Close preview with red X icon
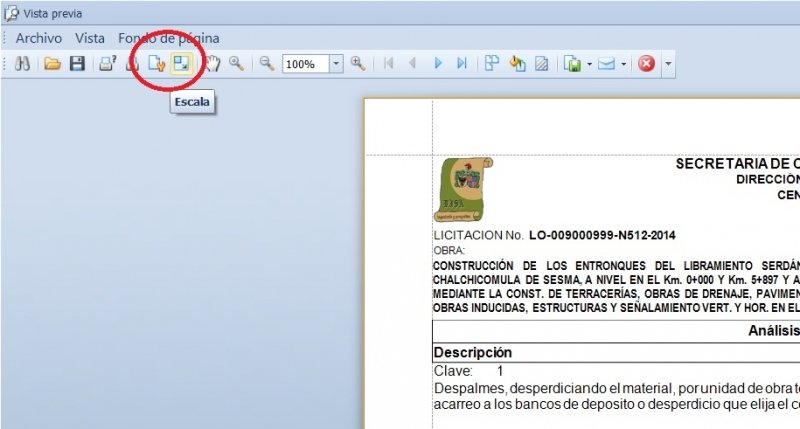This screenshot has height=429, width=800. coord(646,64)
